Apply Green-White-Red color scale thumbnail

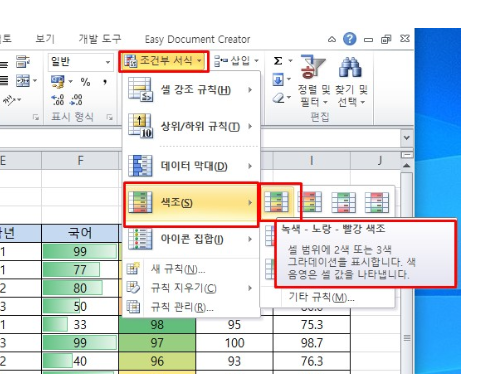pos(344,202)
